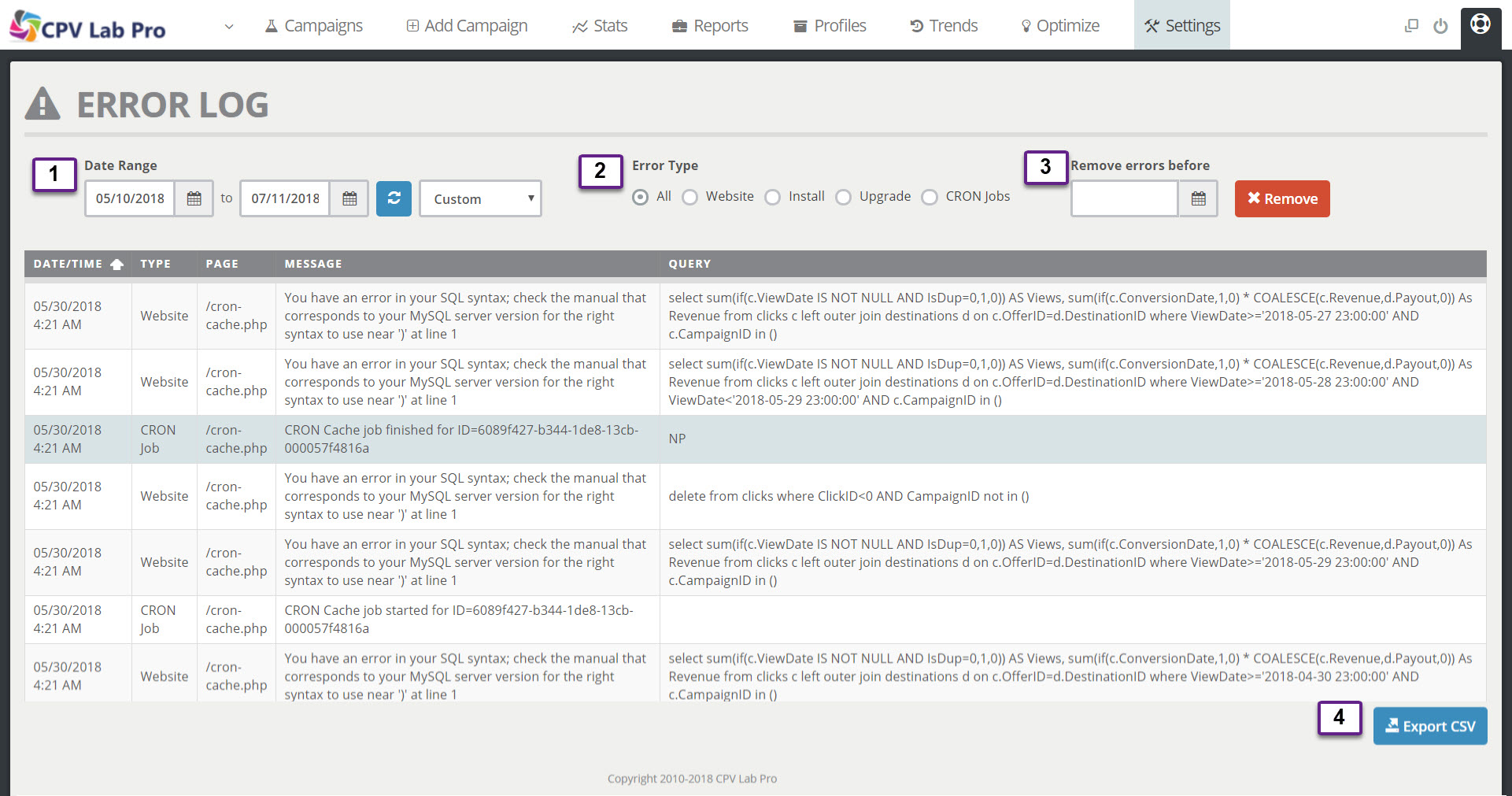Open calendar for Remove errors before
Viewport: 1512px width, 796px height.
coord(1198,199)
